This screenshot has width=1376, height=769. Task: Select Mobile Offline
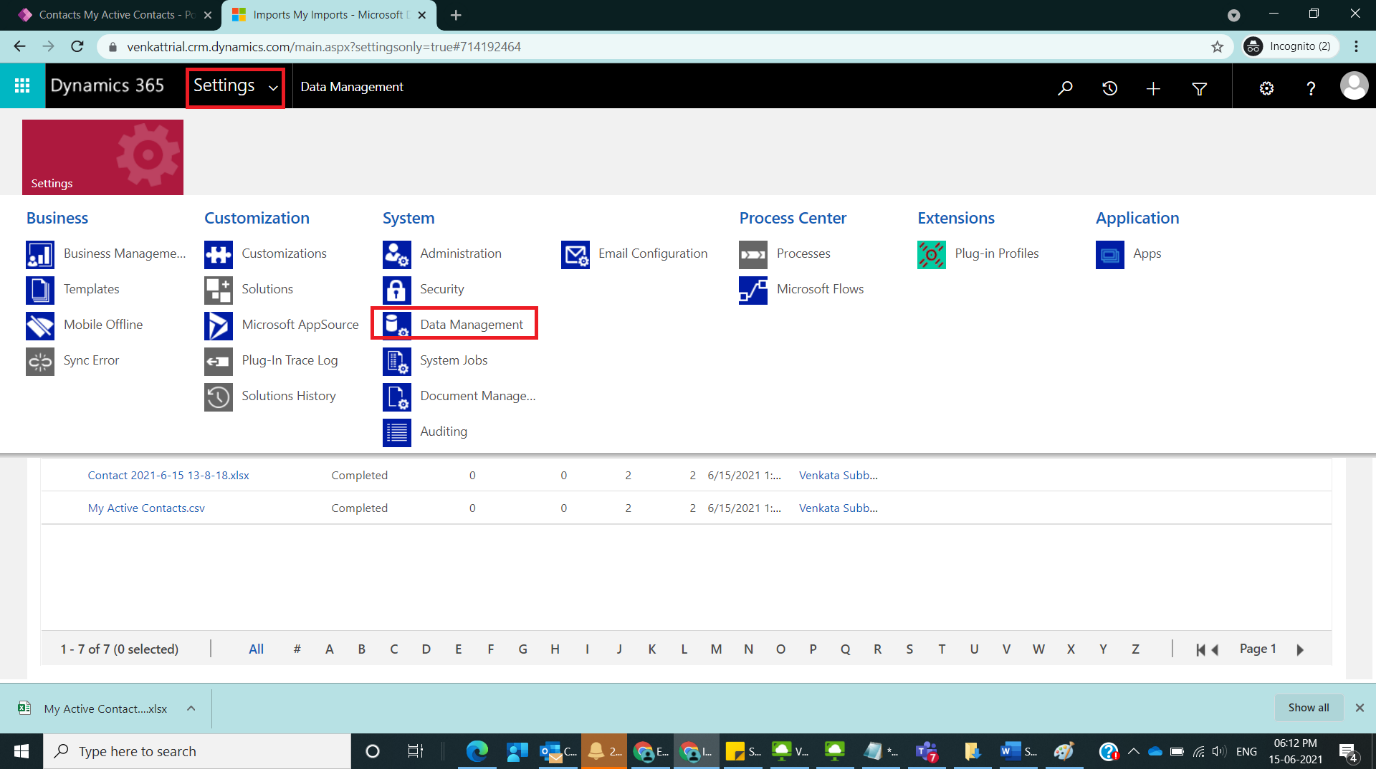103,325
